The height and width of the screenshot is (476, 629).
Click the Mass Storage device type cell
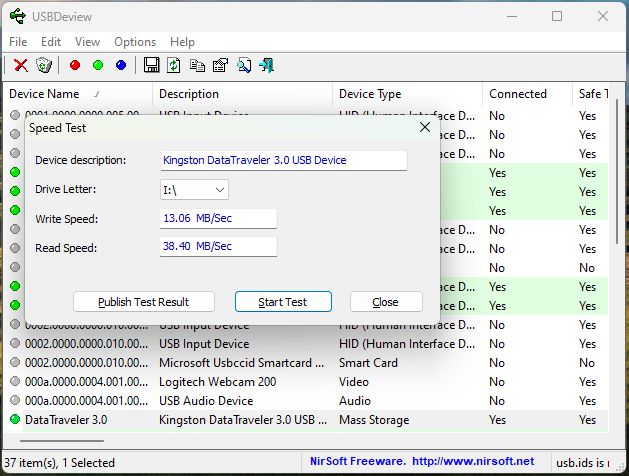pos(374,420)
